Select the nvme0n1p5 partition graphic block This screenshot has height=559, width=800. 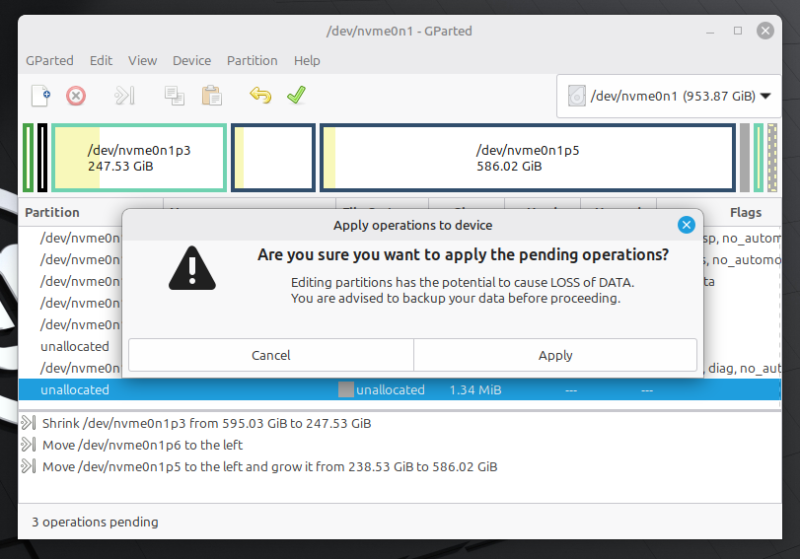click(x=527, y=158)
